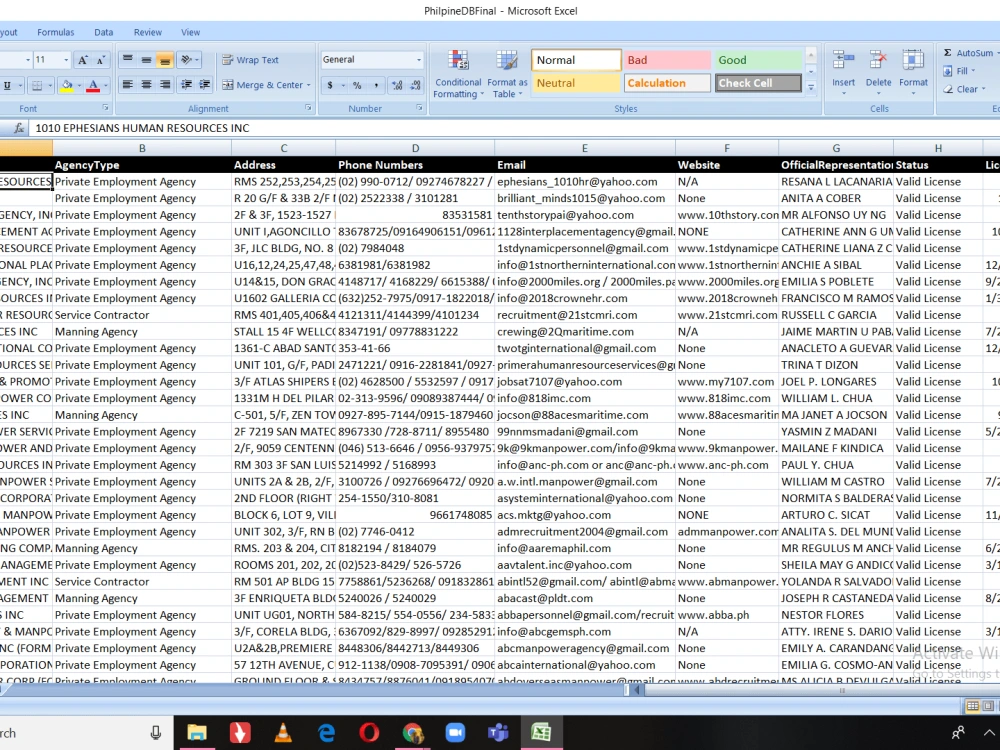Screen dimensions: 1000x750
Task: Apply the Check Cell style
Action: click(x=758, y=83)
